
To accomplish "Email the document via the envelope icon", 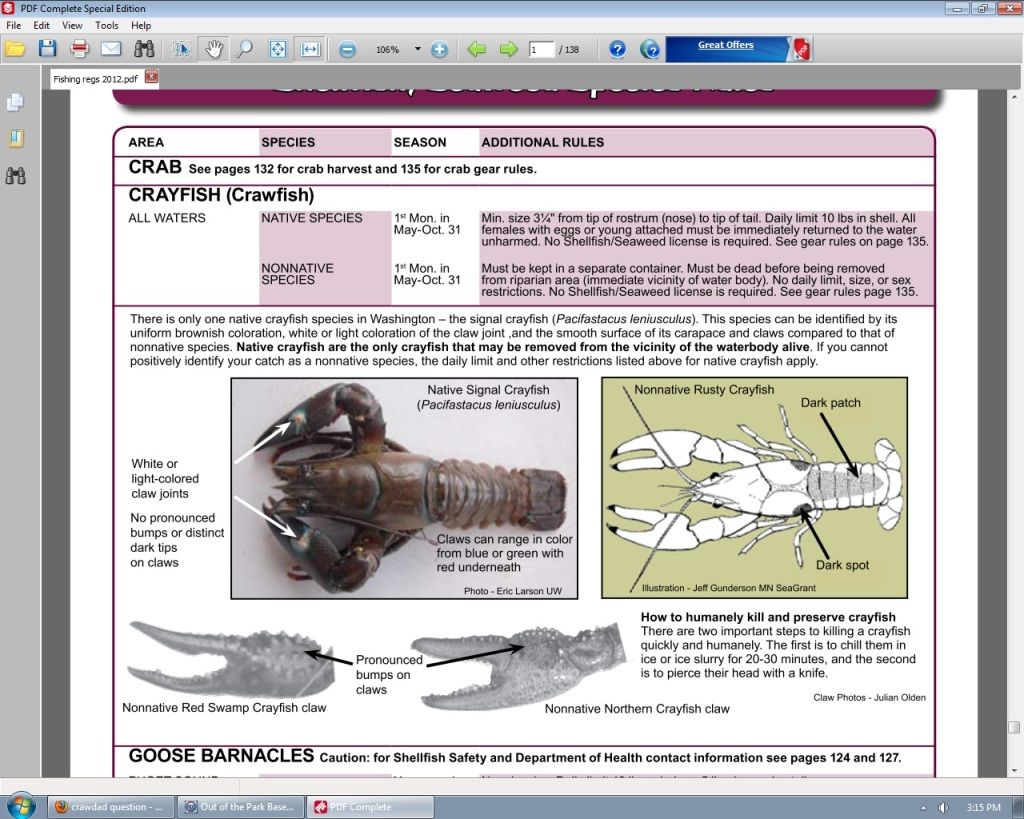I will [111, 49].
